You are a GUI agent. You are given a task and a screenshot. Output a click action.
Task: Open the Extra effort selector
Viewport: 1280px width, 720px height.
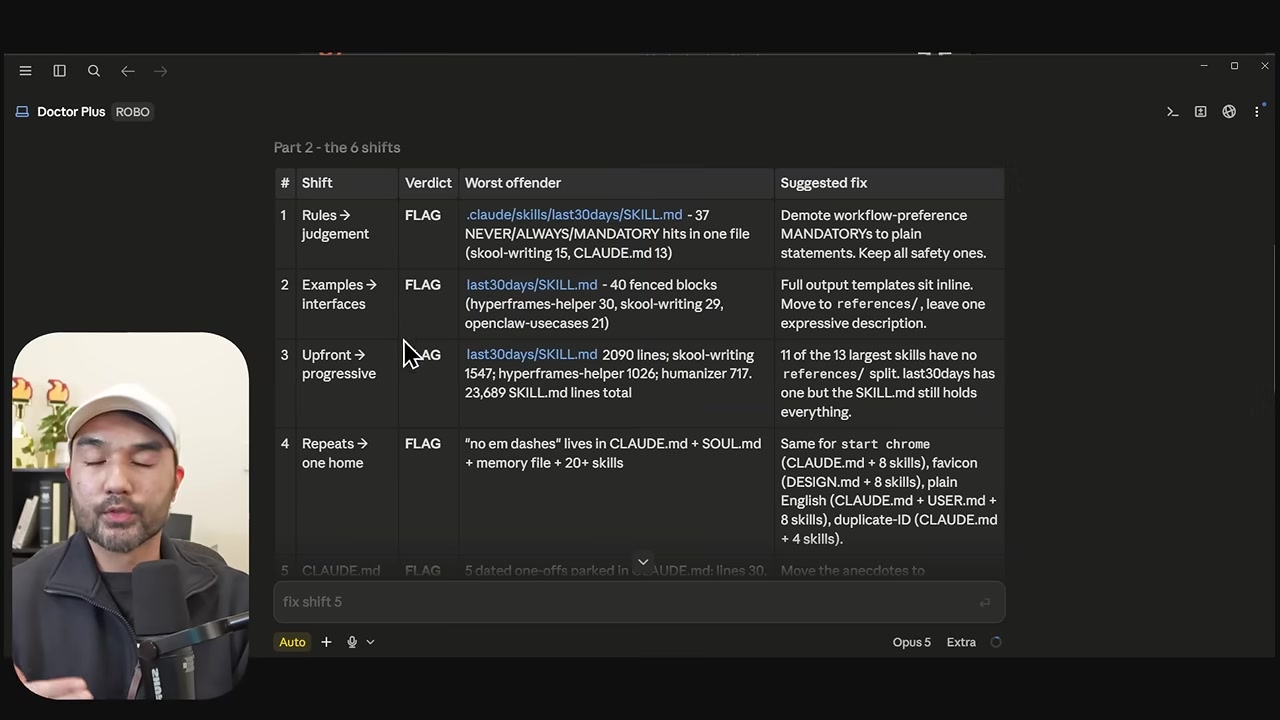961,642
